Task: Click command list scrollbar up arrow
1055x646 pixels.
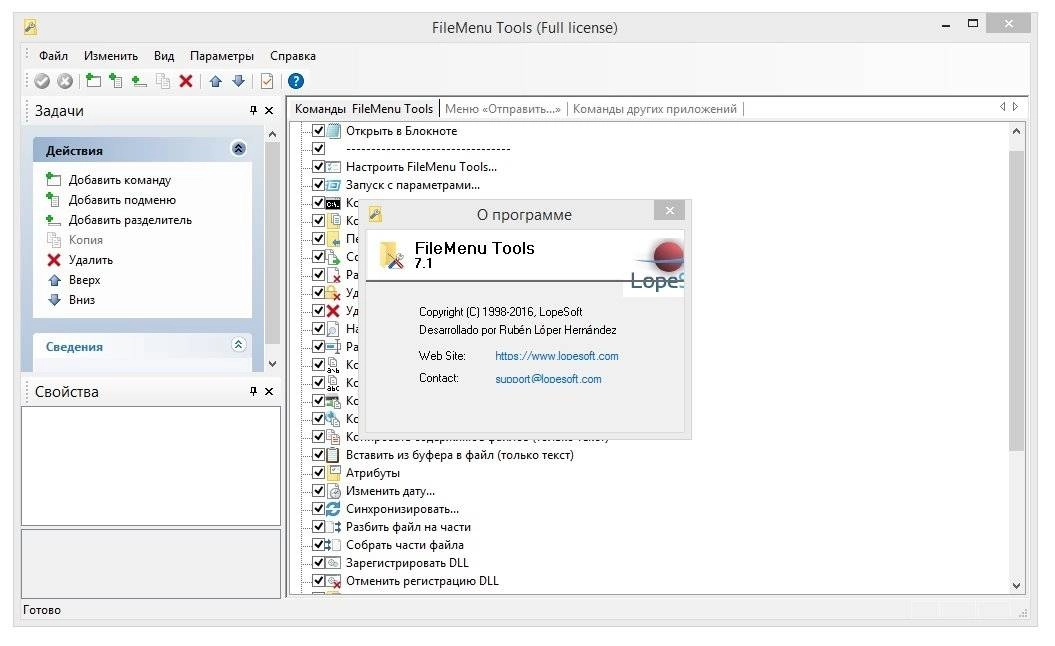Action: pos(1016,131)
